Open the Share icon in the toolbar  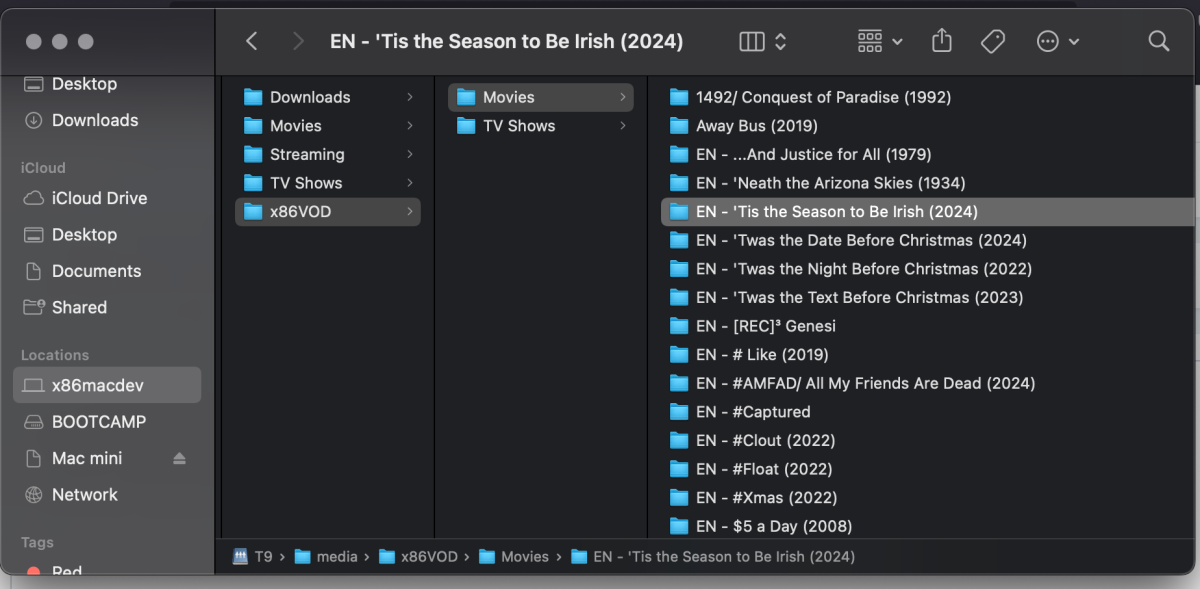(941, 41)
